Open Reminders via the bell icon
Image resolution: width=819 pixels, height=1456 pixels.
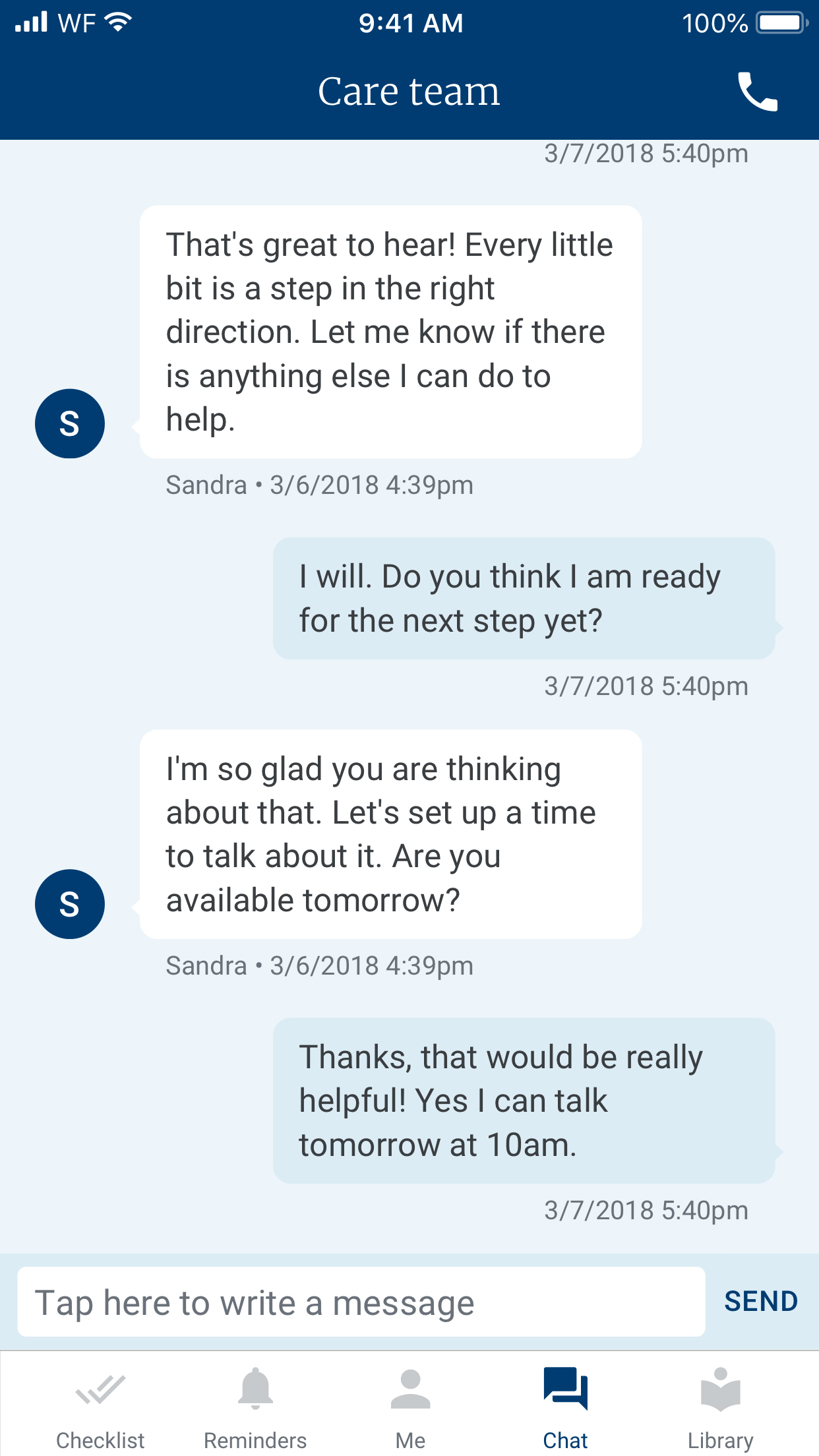click(255, 1388)
